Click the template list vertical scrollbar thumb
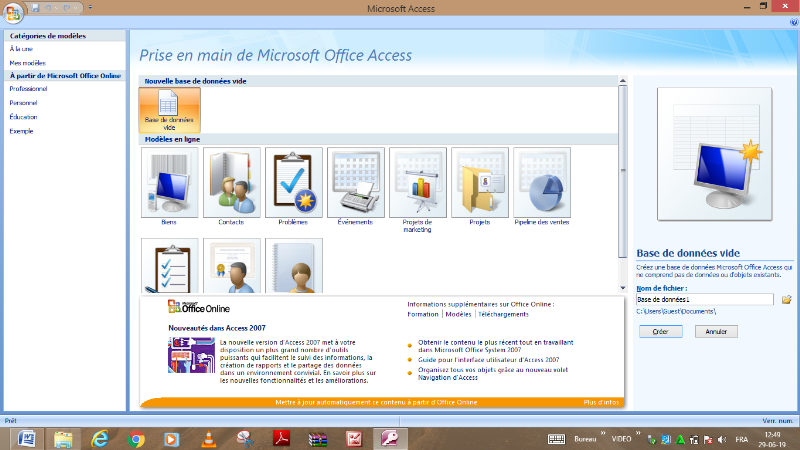The image size is (800, 450). [622, 171]
